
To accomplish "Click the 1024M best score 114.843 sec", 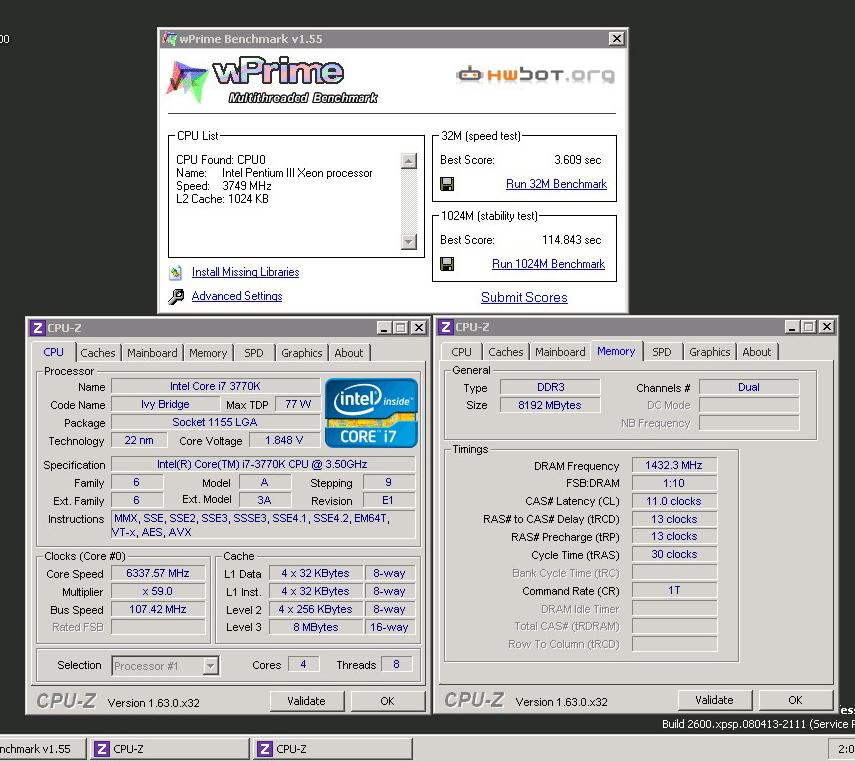I will (571, 241).
